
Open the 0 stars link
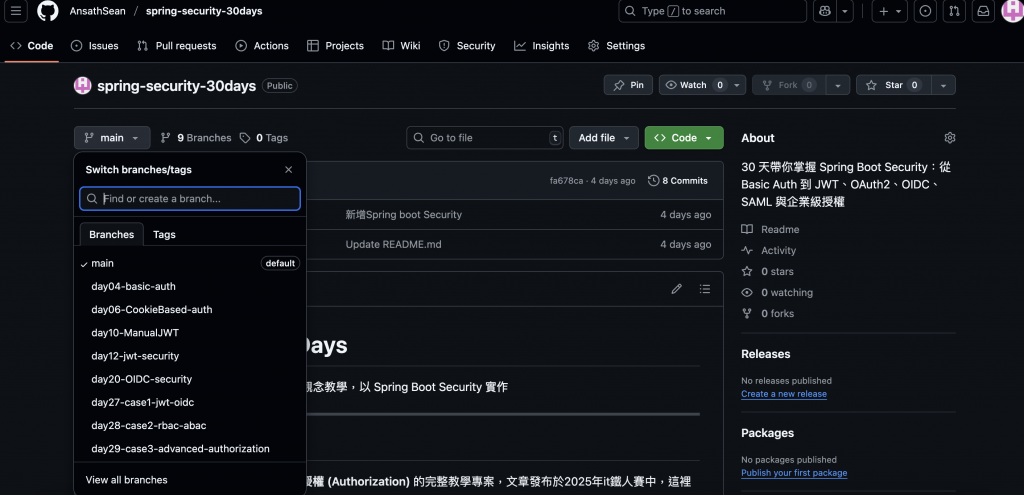click(x=768, y=272)
